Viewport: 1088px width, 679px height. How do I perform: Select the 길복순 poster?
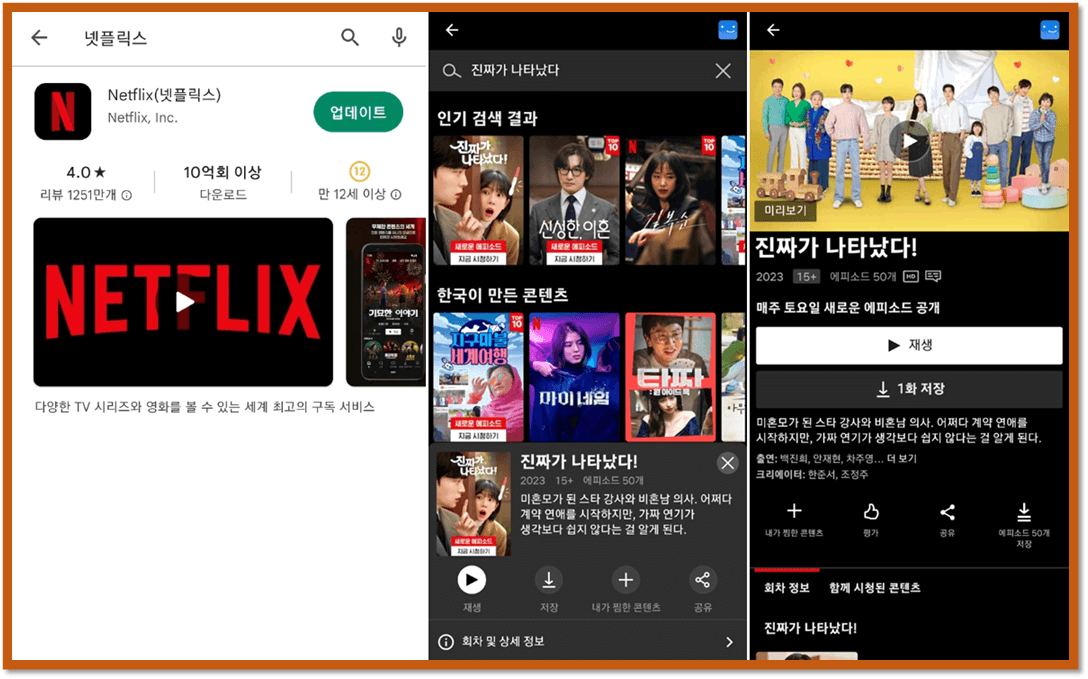[x=670, y=200]
